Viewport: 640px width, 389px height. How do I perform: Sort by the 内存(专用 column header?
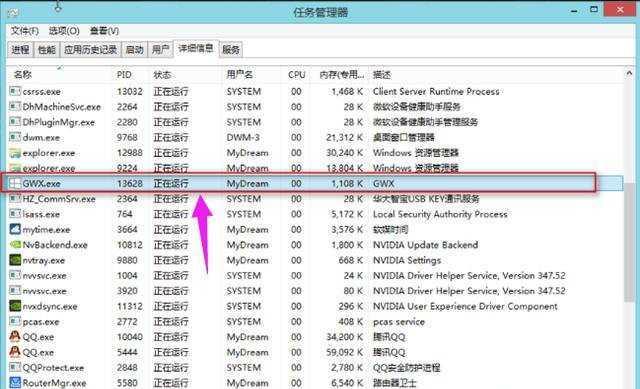pos(342,75)
